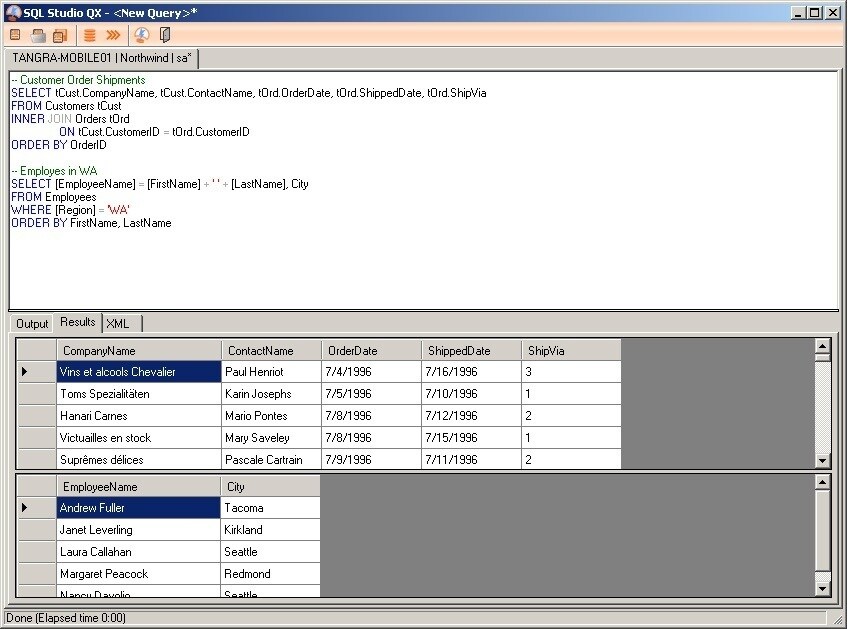Select the Results tab
Viewport: 847px width, 629px height.
[77, 322]
